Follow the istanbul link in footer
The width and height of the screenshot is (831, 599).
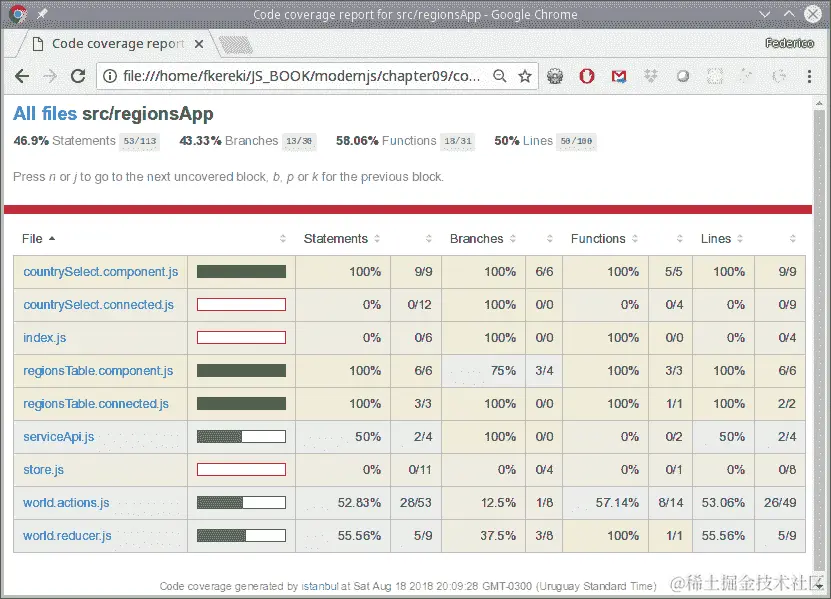320,586
